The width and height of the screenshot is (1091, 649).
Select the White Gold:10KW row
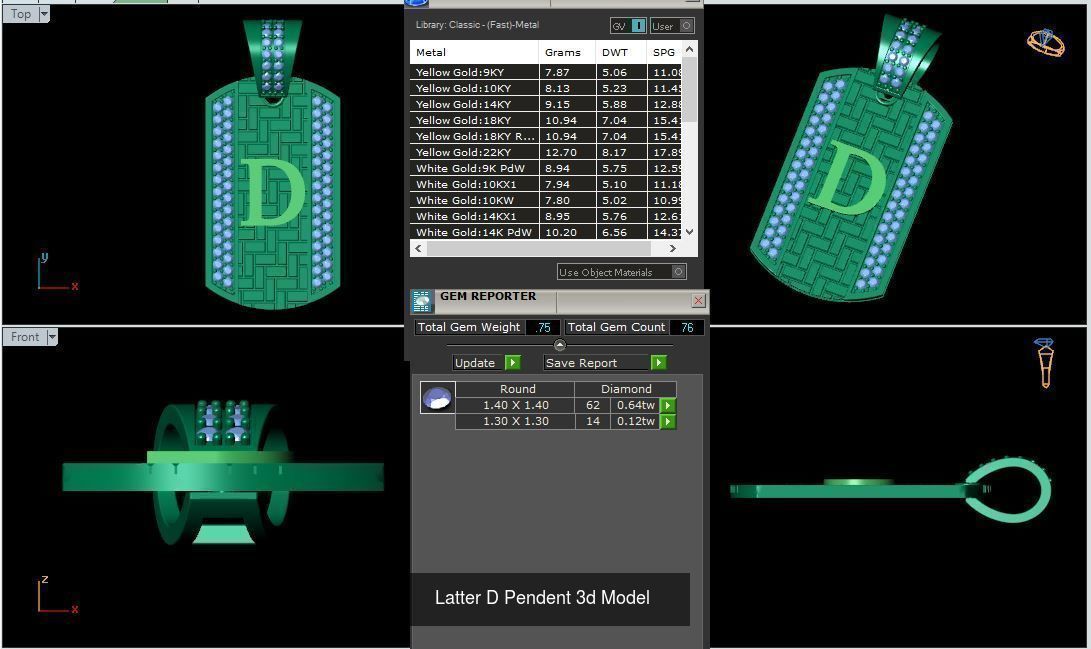[x=546, y=200]
